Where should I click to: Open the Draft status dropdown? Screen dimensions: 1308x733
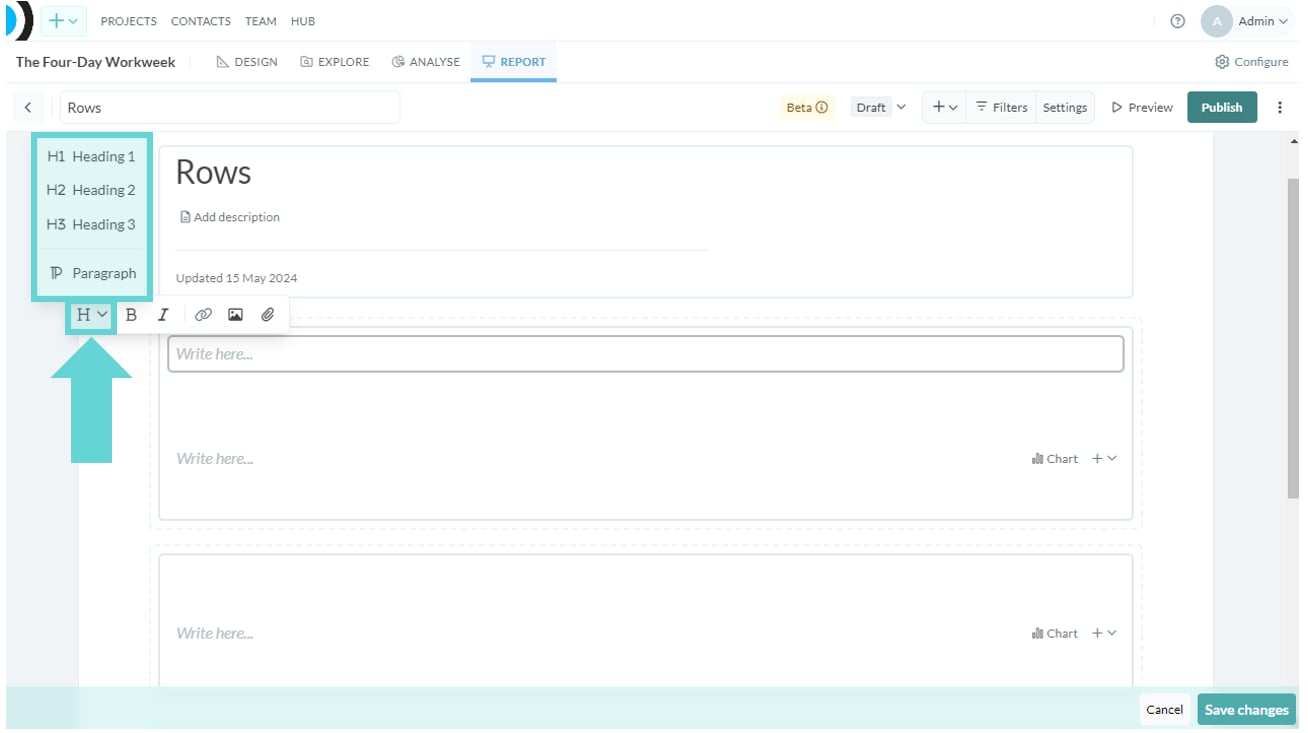click(879, 107)
